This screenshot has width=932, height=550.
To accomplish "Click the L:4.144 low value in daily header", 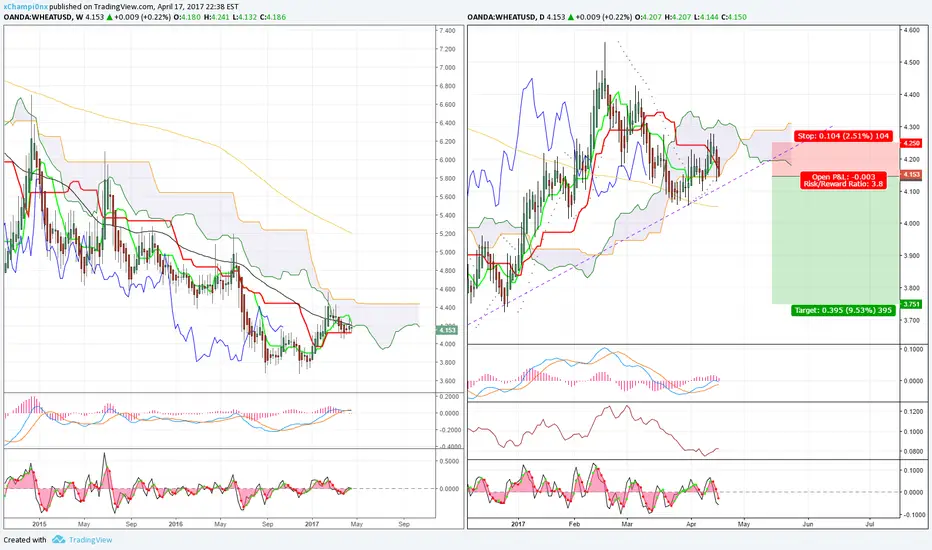I will point(706,17).
